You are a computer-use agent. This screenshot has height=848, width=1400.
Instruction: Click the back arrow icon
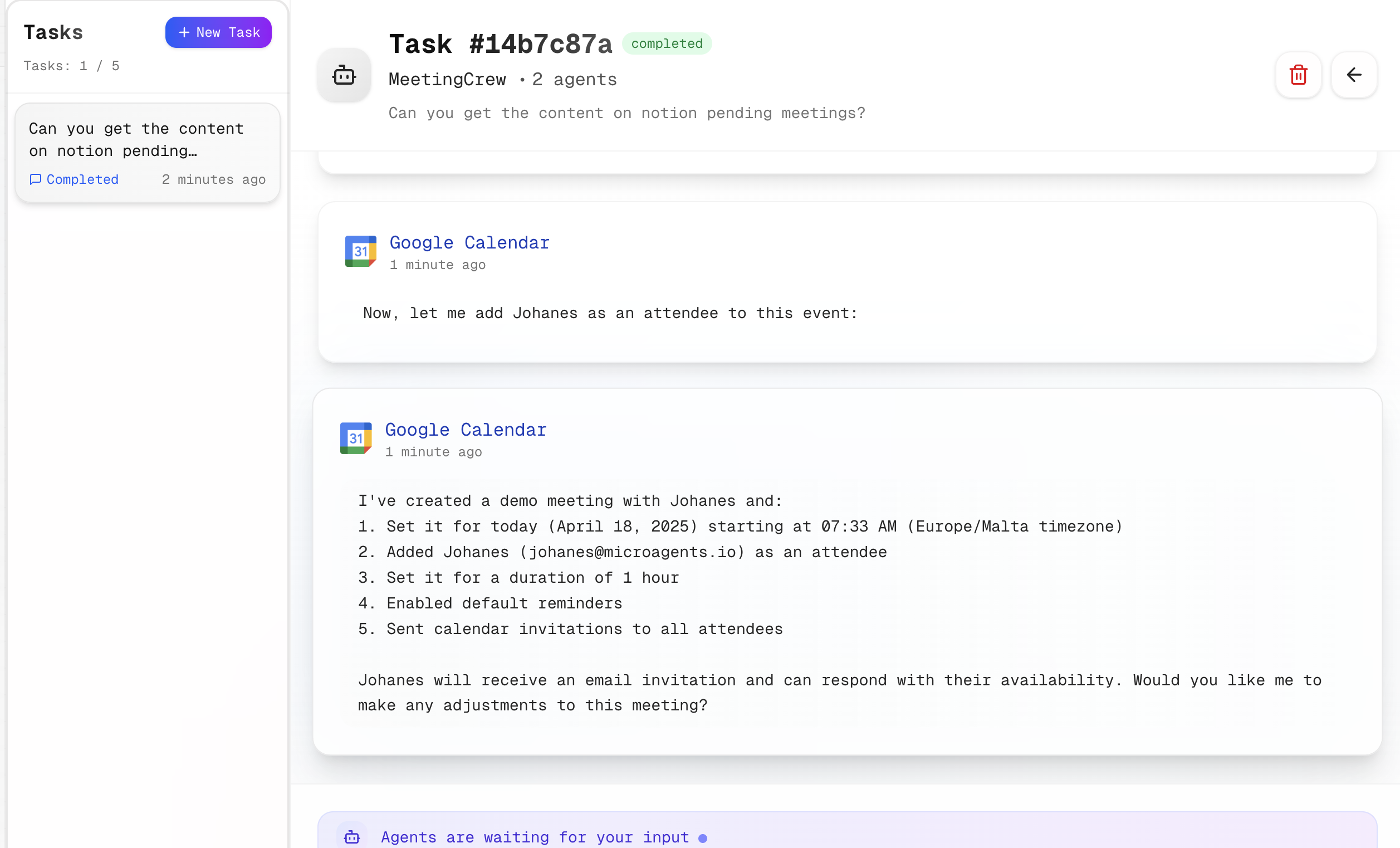click(x=1354, y=75)
